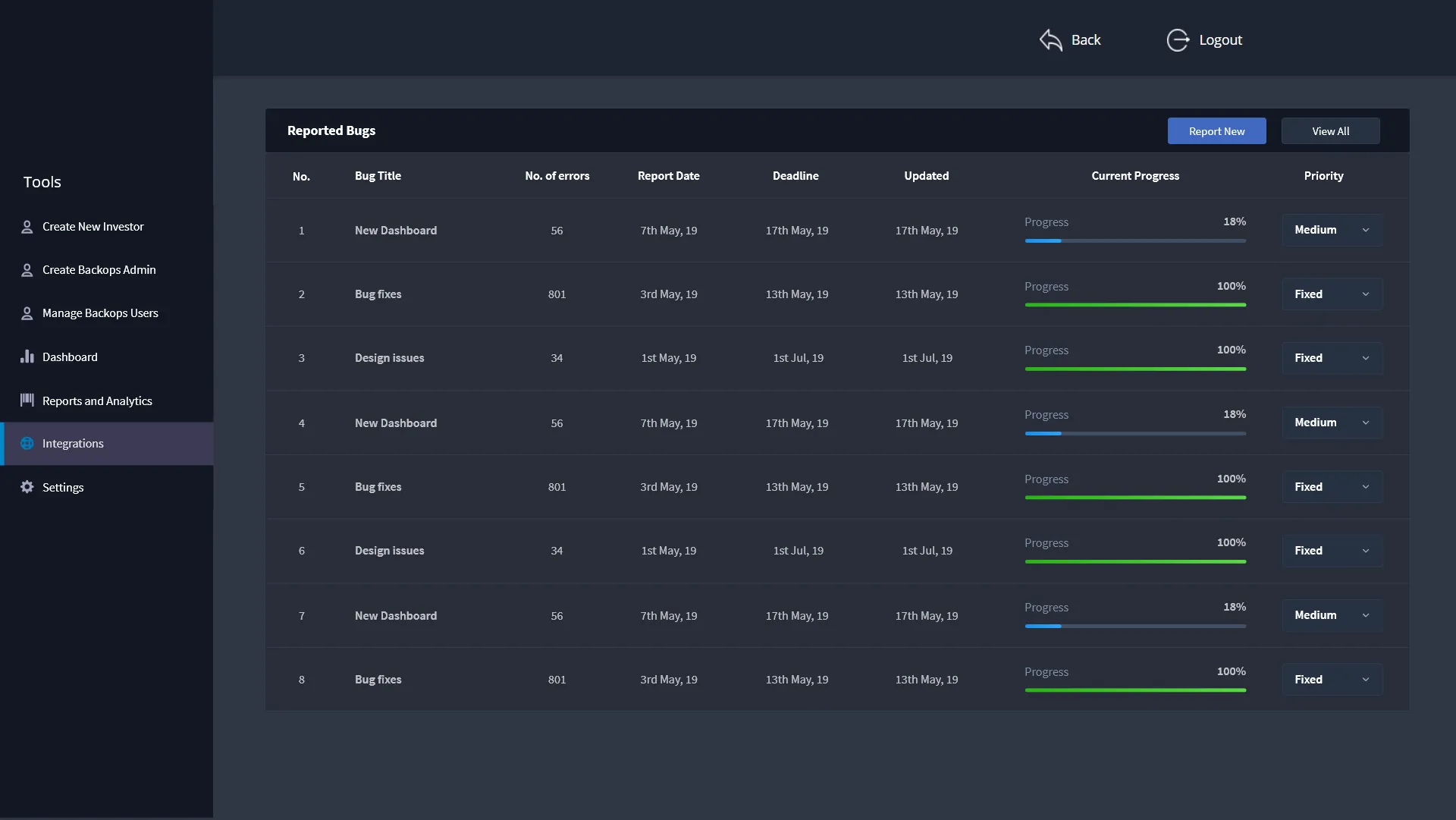Viewport: 1456px width, 820px height.
Task: Click the Back arrow icon
Action: [1050, 40]
